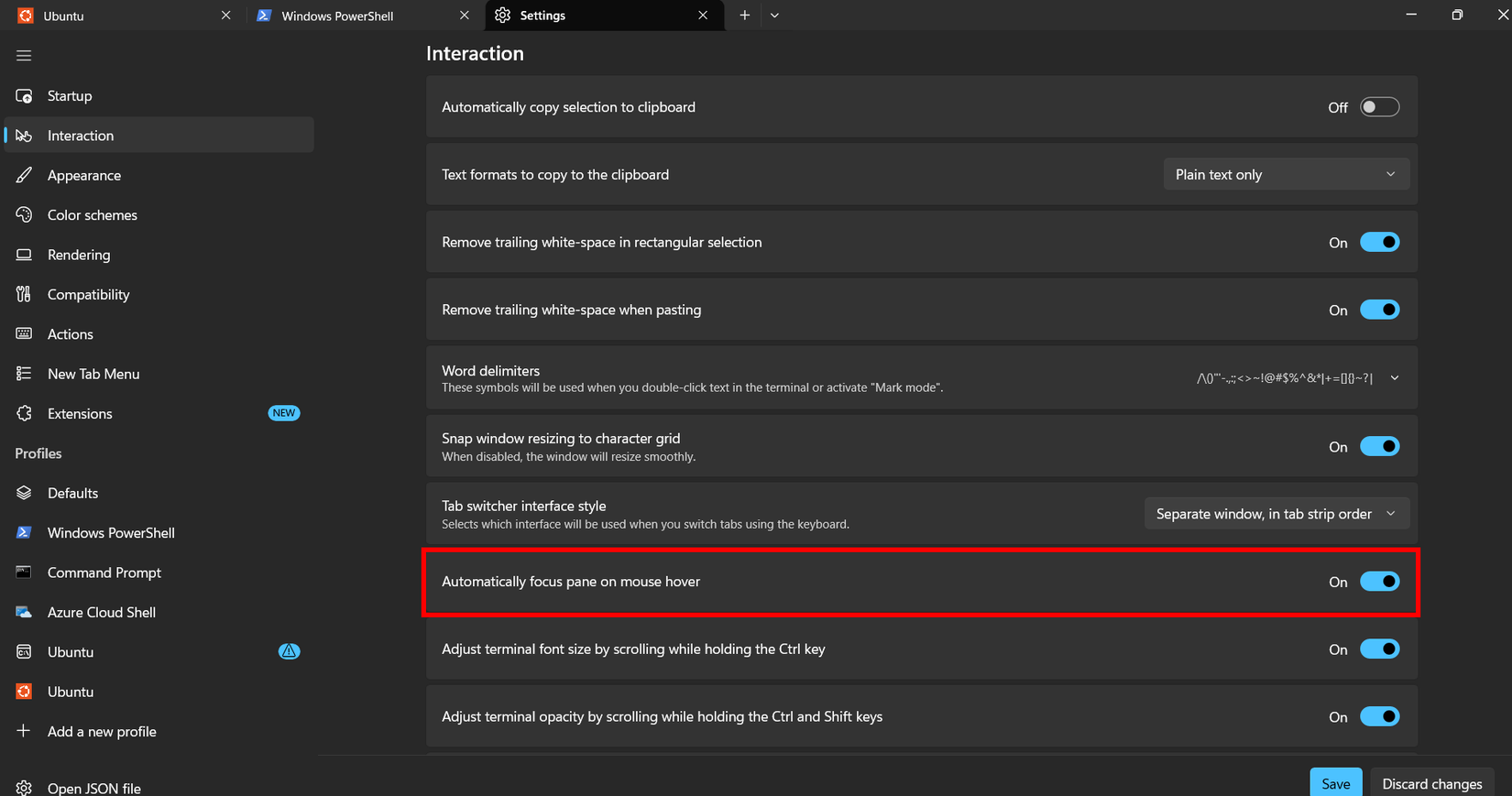This screenshot has width=1512, height=796.
Task: Click the warning triangle badge next to Ubuntu
Action: 289,651
